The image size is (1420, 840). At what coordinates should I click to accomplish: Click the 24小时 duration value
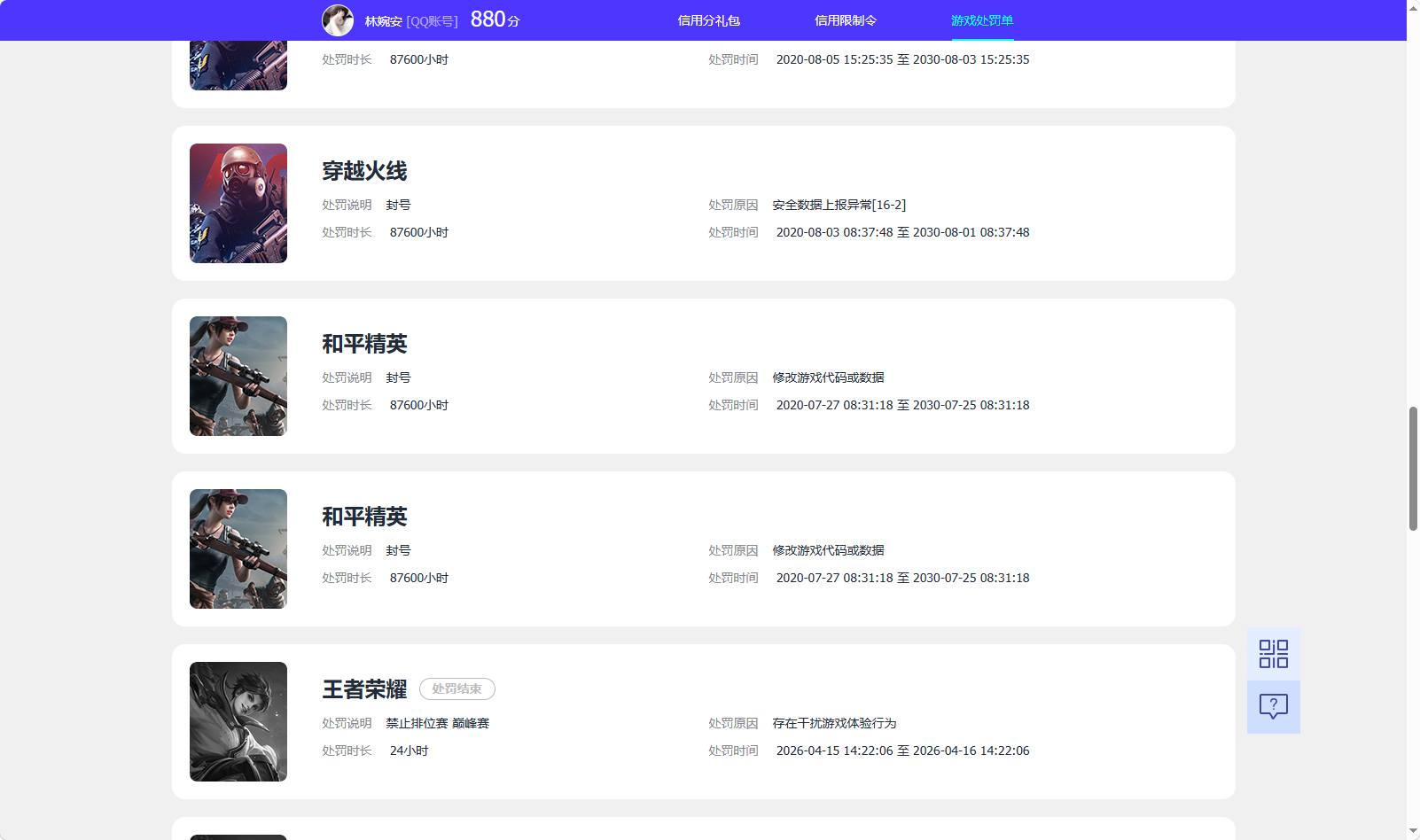[409, 751]
